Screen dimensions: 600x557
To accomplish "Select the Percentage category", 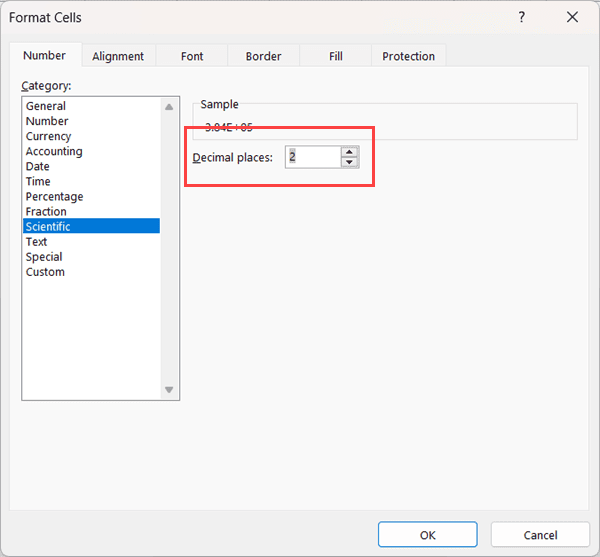I will pyautogui.click(x=54, y=197).
